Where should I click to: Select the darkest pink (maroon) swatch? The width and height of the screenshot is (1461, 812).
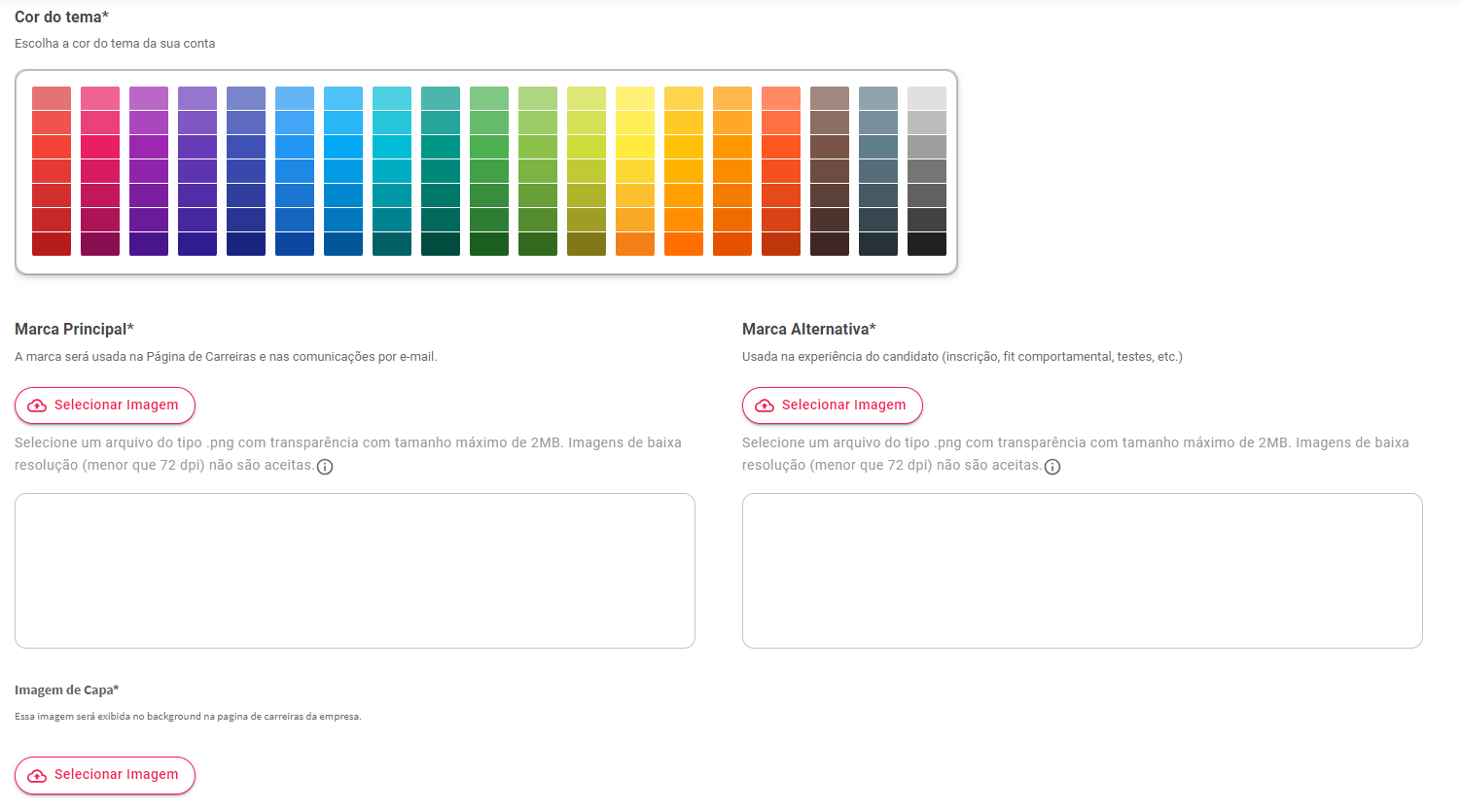[100, 244]
